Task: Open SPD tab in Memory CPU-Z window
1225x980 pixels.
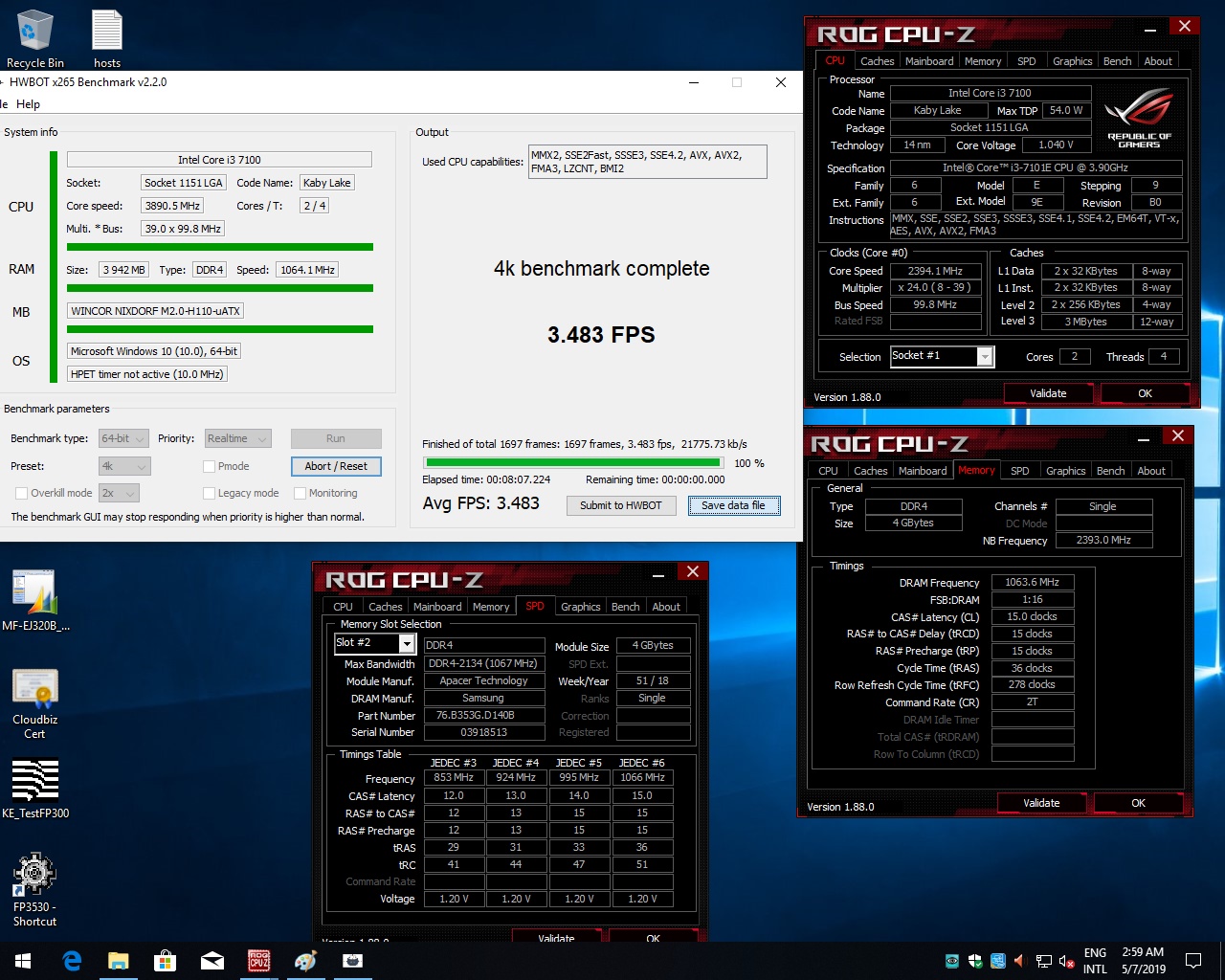Action: [1020, 471]
